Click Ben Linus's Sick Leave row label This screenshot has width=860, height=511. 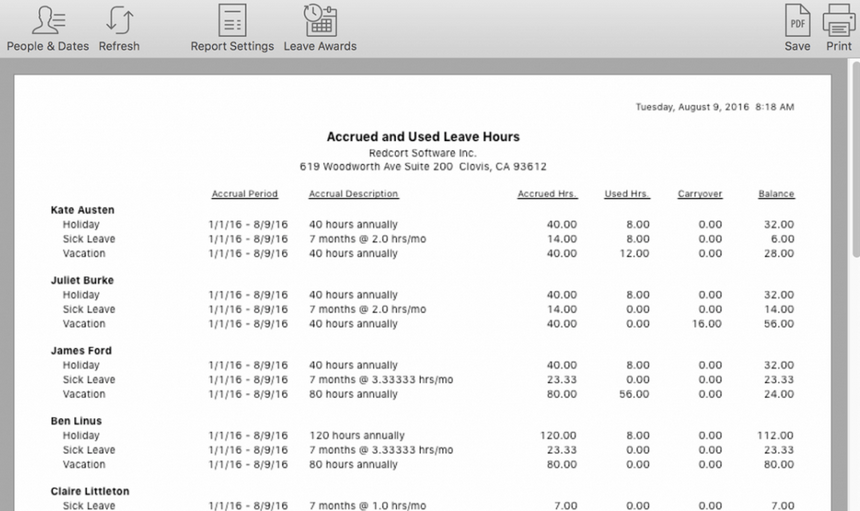[89, 450]
